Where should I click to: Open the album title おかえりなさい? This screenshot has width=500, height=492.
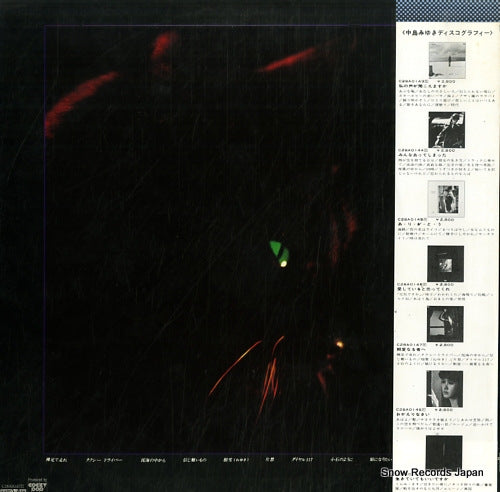(x=409, y=414)
